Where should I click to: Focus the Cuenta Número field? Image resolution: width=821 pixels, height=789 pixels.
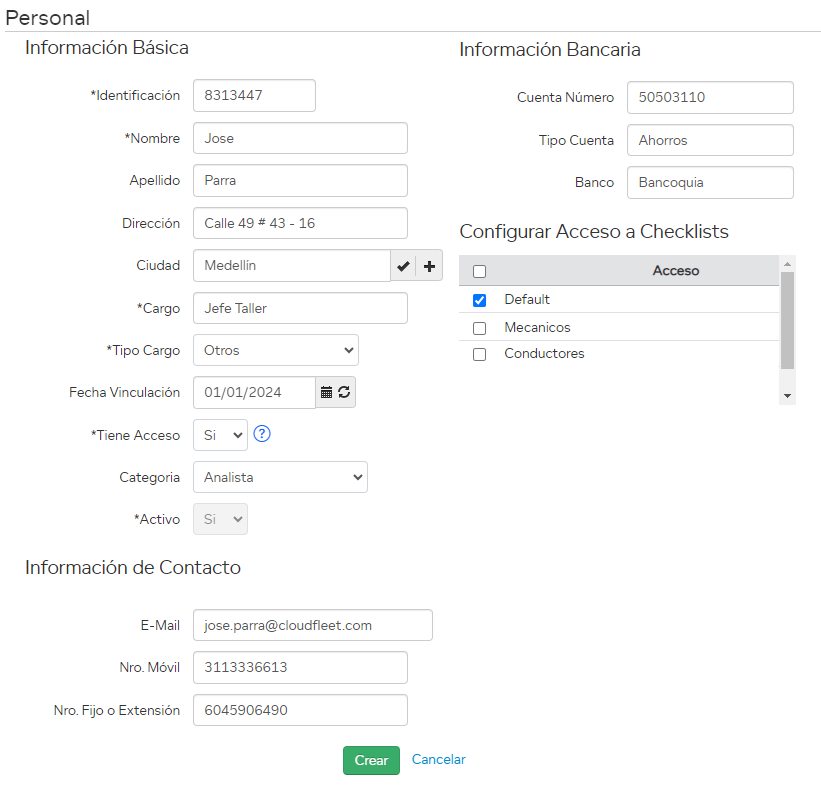coord(710,98)
